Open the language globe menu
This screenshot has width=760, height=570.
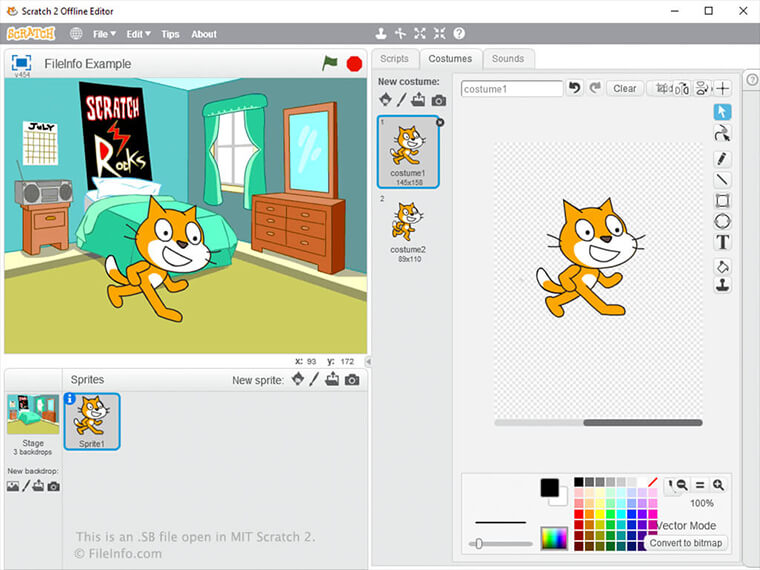pos(76,34)
